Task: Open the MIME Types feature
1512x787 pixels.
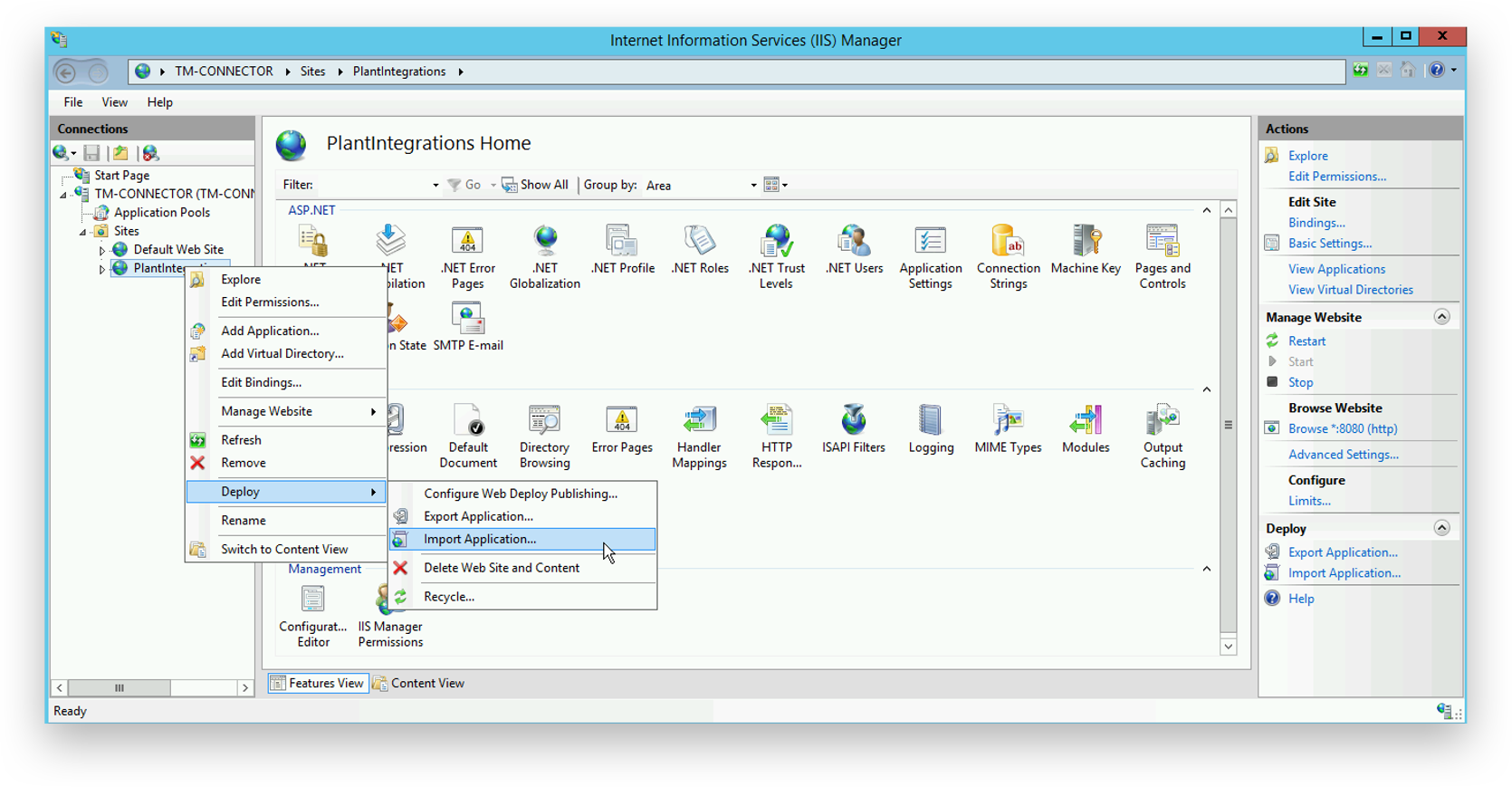Action: [1008, 428]
